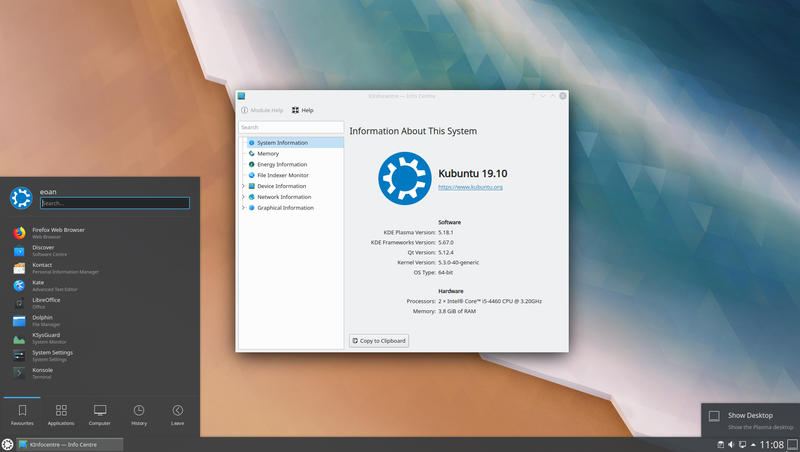Image resolution: width=800 pixels, height=452 pixels.
Task: Select the Memory module in the sidebar
Action: 295,154
